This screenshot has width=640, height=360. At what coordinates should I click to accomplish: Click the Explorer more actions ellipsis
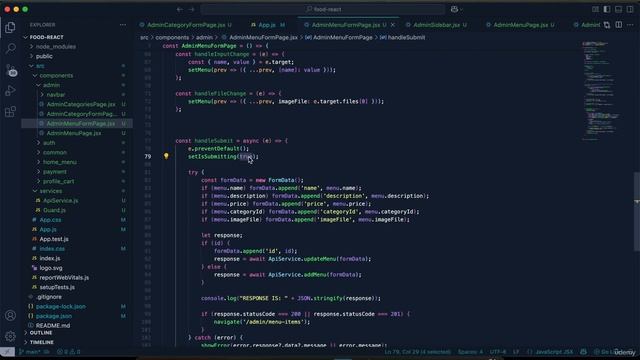(x=123, y=25)
